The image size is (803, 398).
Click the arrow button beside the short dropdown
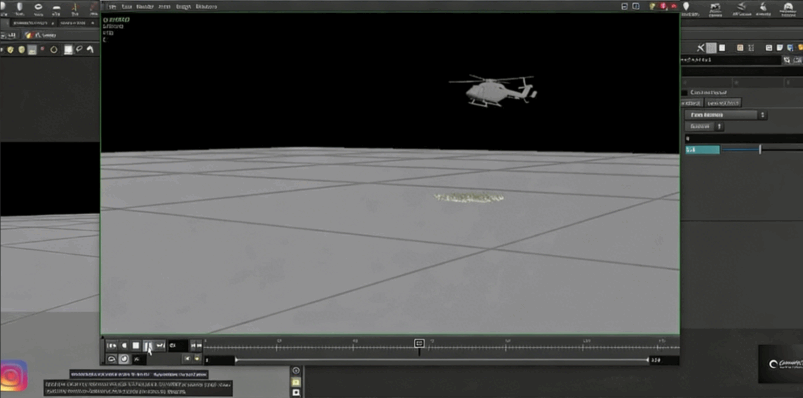point(719,127)
